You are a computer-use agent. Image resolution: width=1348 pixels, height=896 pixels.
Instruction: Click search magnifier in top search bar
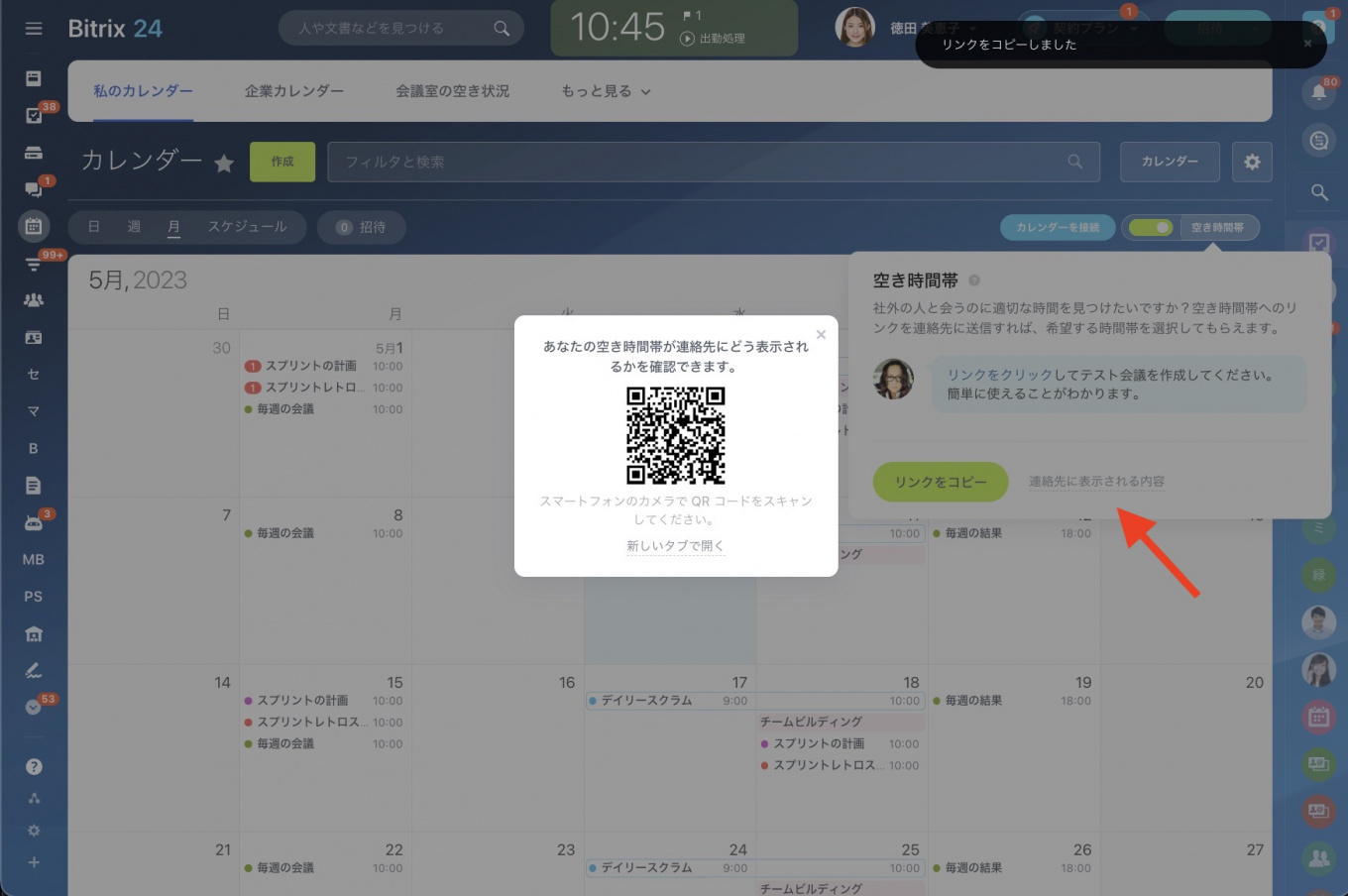coord(502,29)
